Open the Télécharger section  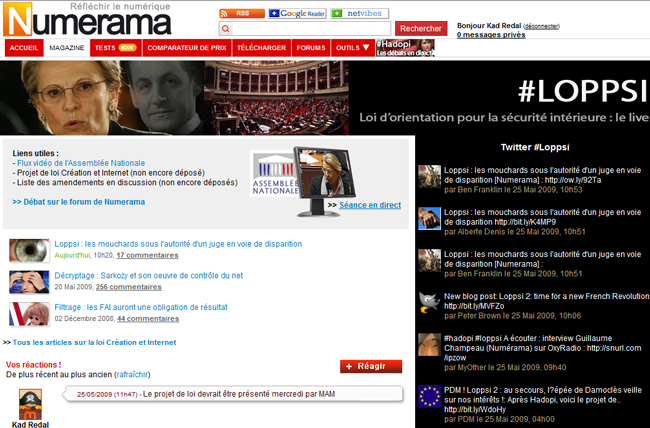click(262, 47)
